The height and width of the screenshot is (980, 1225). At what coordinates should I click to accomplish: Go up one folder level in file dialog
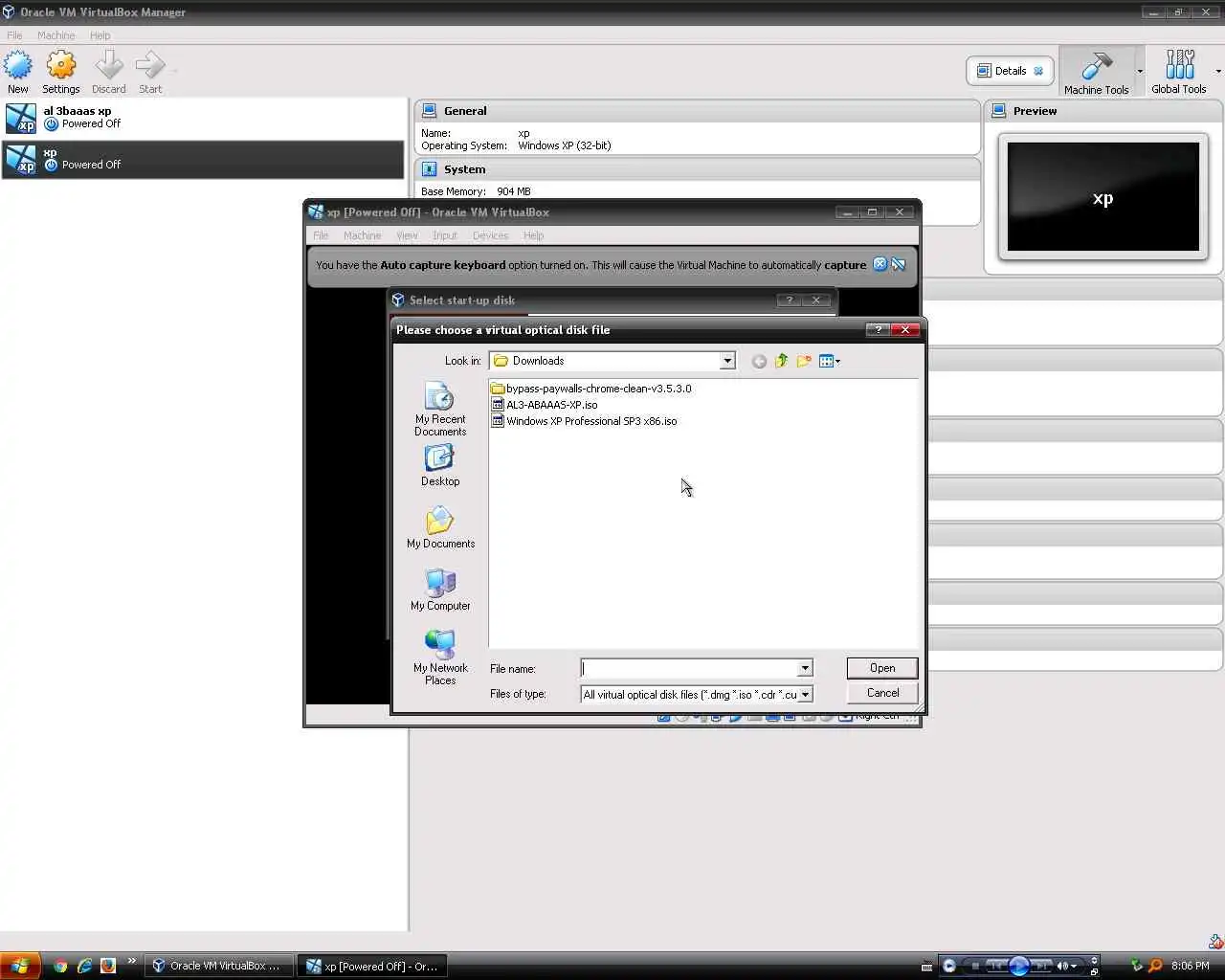click(782, 361)
